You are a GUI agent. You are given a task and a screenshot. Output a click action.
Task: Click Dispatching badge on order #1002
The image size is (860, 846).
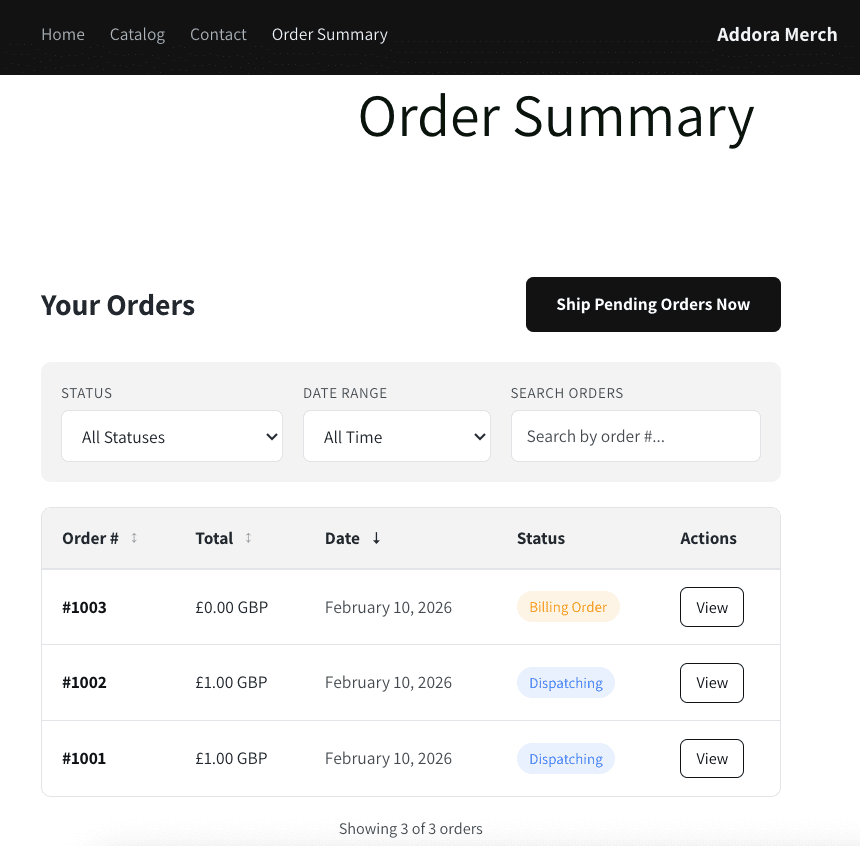tap(566, 683)
